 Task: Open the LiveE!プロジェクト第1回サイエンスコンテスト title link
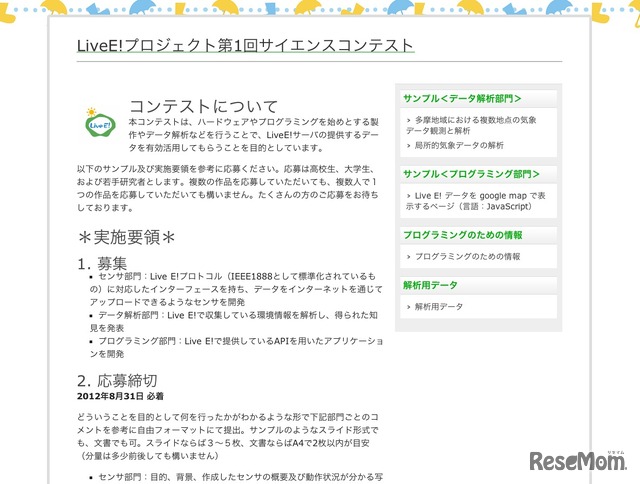coord(245,45)
